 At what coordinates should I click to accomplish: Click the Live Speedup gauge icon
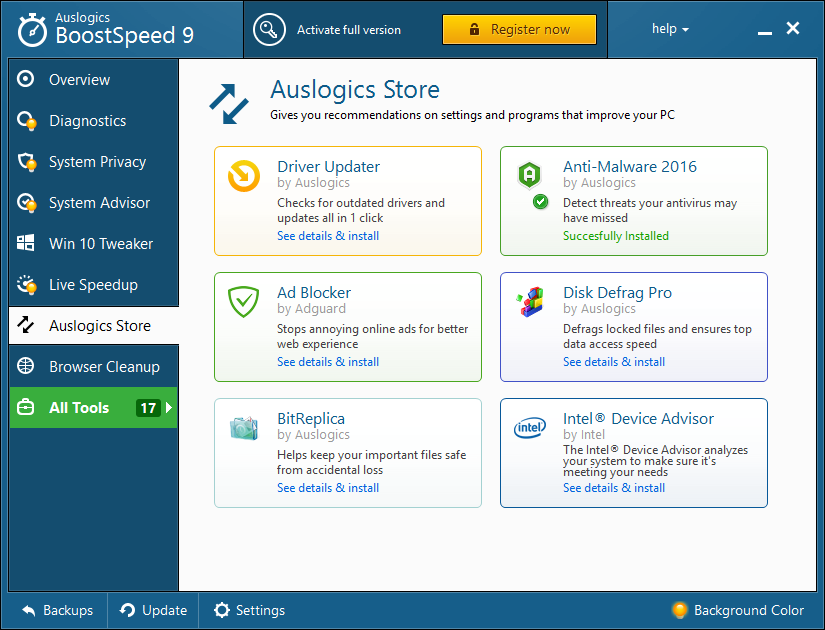[x=26, y=284]
